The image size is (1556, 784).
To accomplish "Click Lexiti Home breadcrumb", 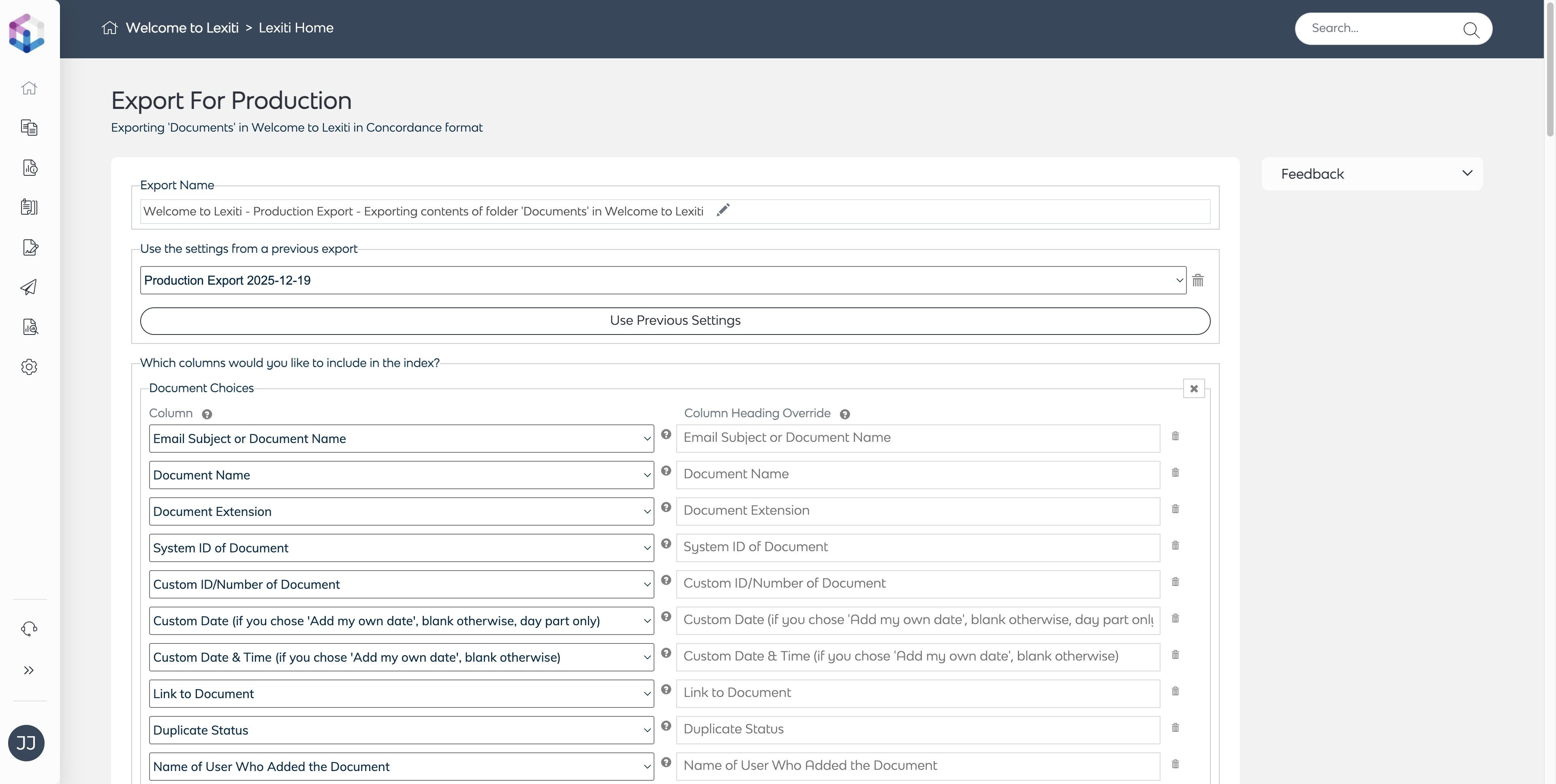I will pos(296,28).
